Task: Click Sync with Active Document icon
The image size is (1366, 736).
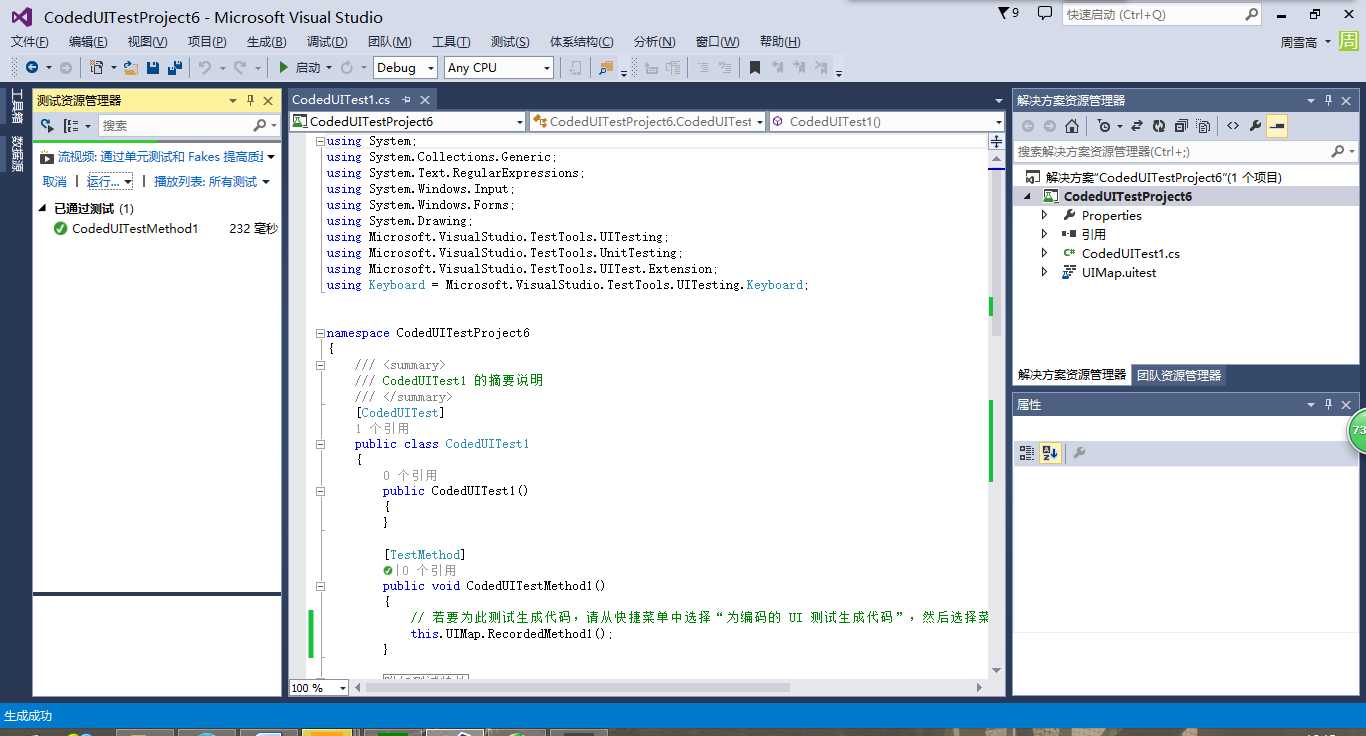Action: (1137, 126)
